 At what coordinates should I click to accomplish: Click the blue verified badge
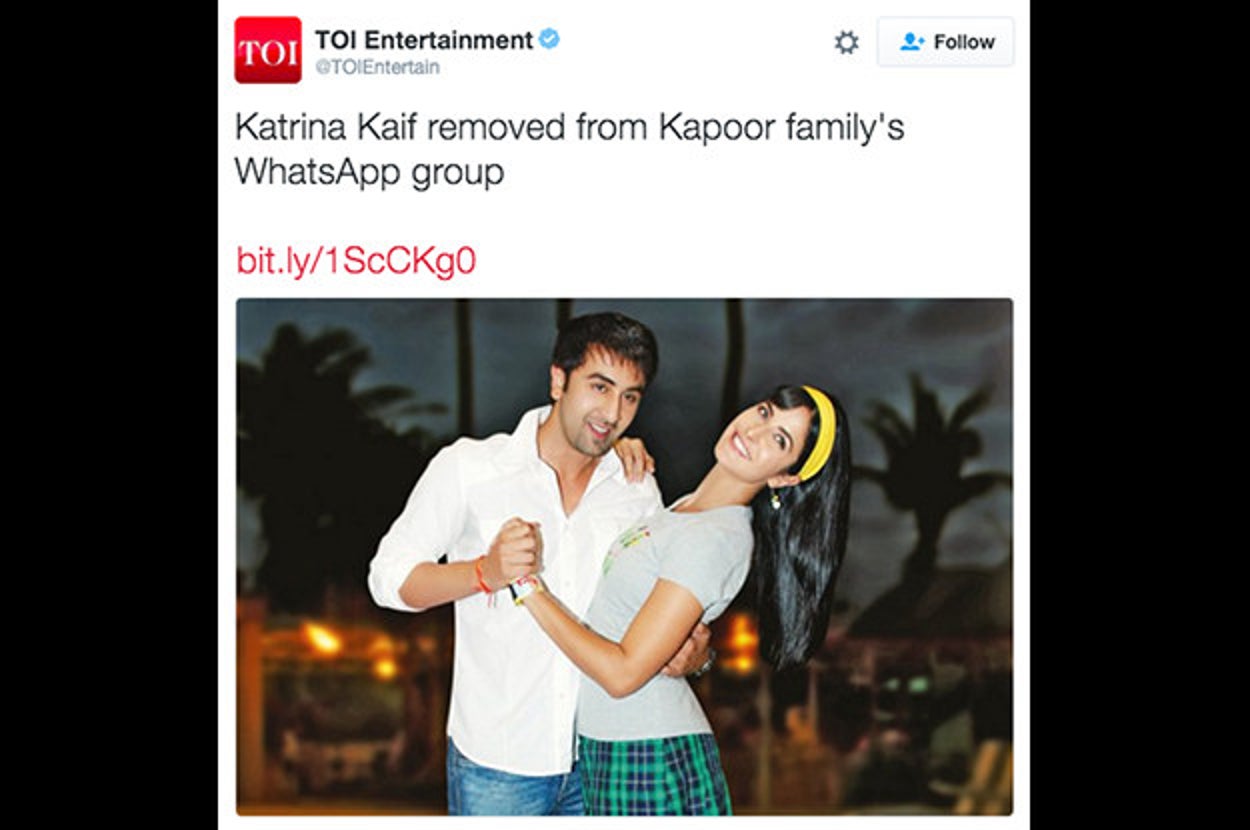(x=549, y=39)
